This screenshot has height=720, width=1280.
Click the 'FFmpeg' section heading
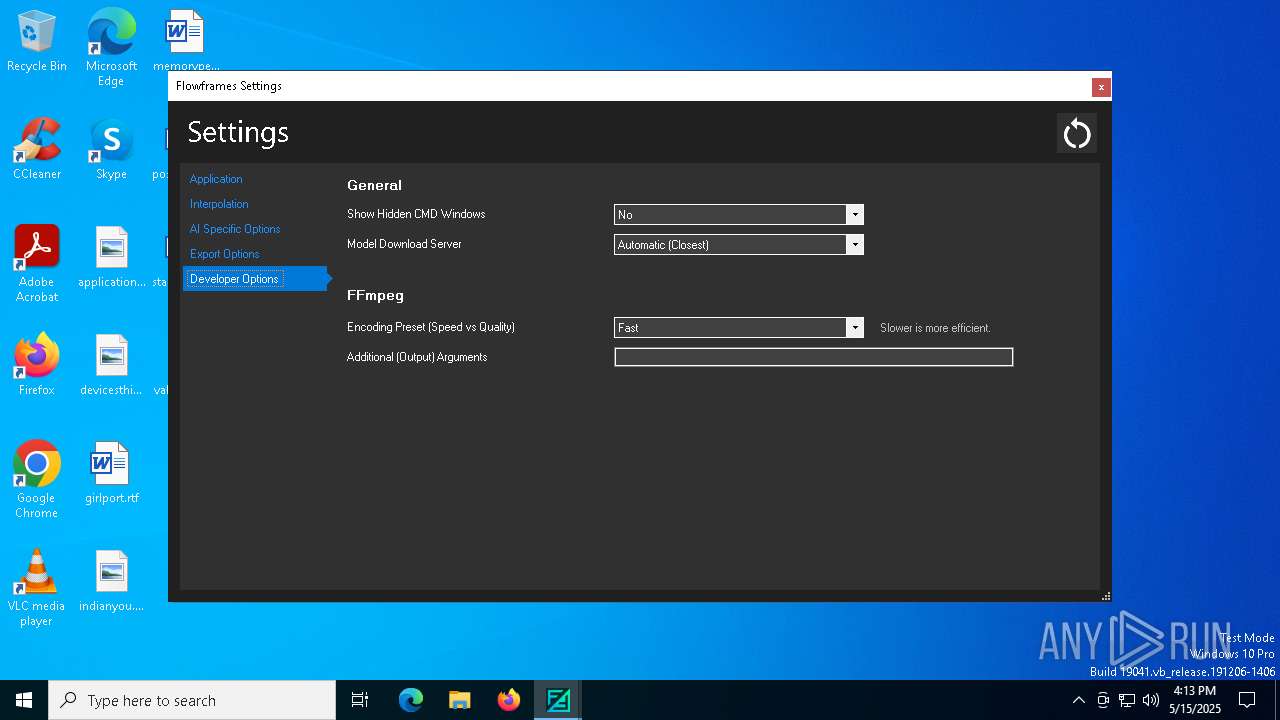(375, 296)
